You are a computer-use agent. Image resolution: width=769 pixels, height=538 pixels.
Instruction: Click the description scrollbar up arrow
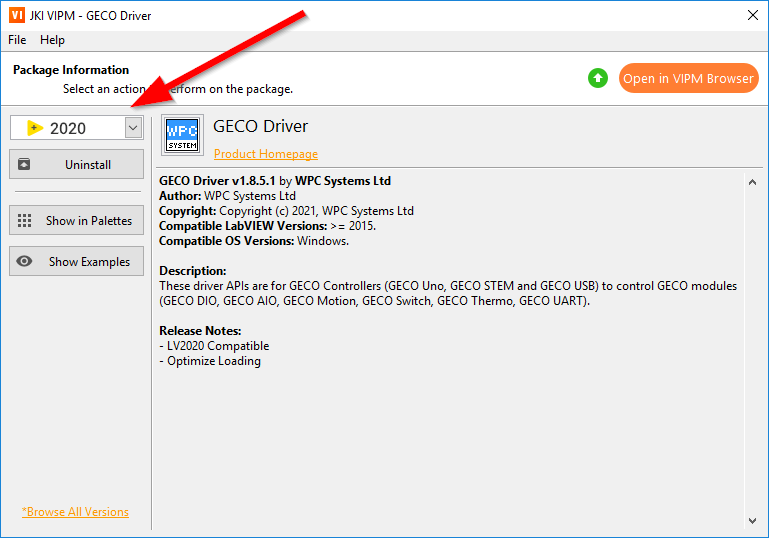click(x=753, y=182)
